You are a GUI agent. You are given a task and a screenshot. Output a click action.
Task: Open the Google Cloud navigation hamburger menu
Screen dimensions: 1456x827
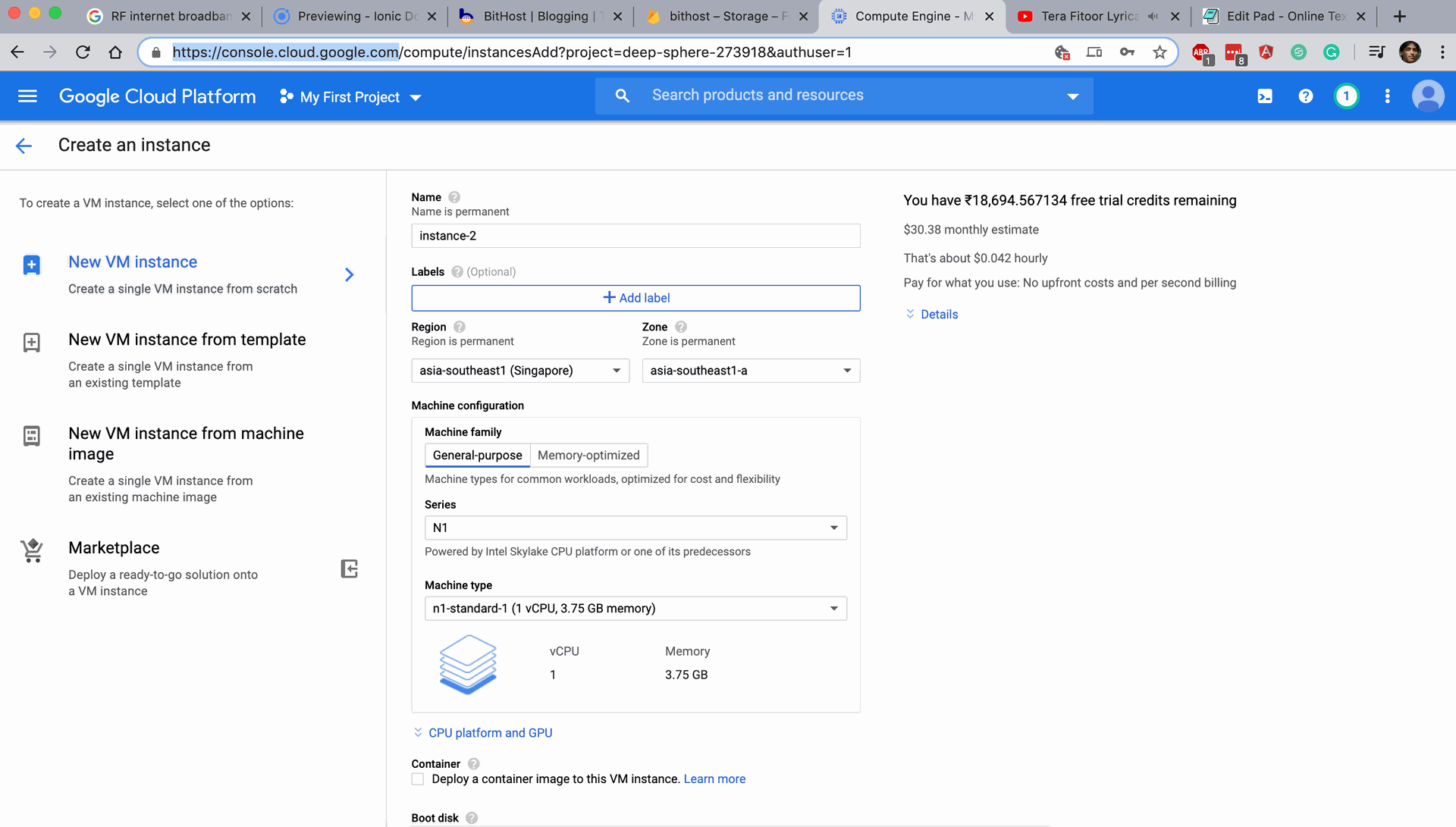(27, 96)
